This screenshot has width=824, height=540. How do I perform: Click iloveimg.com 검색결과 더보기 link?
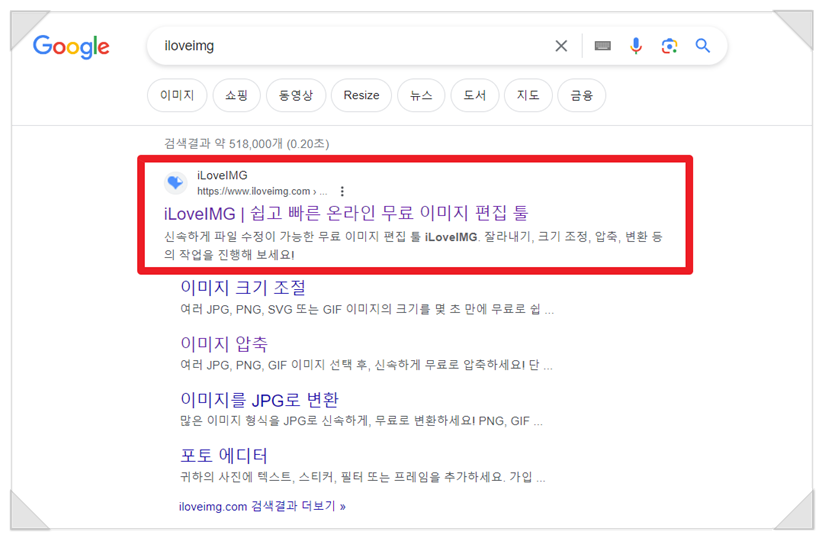point(262,506)
